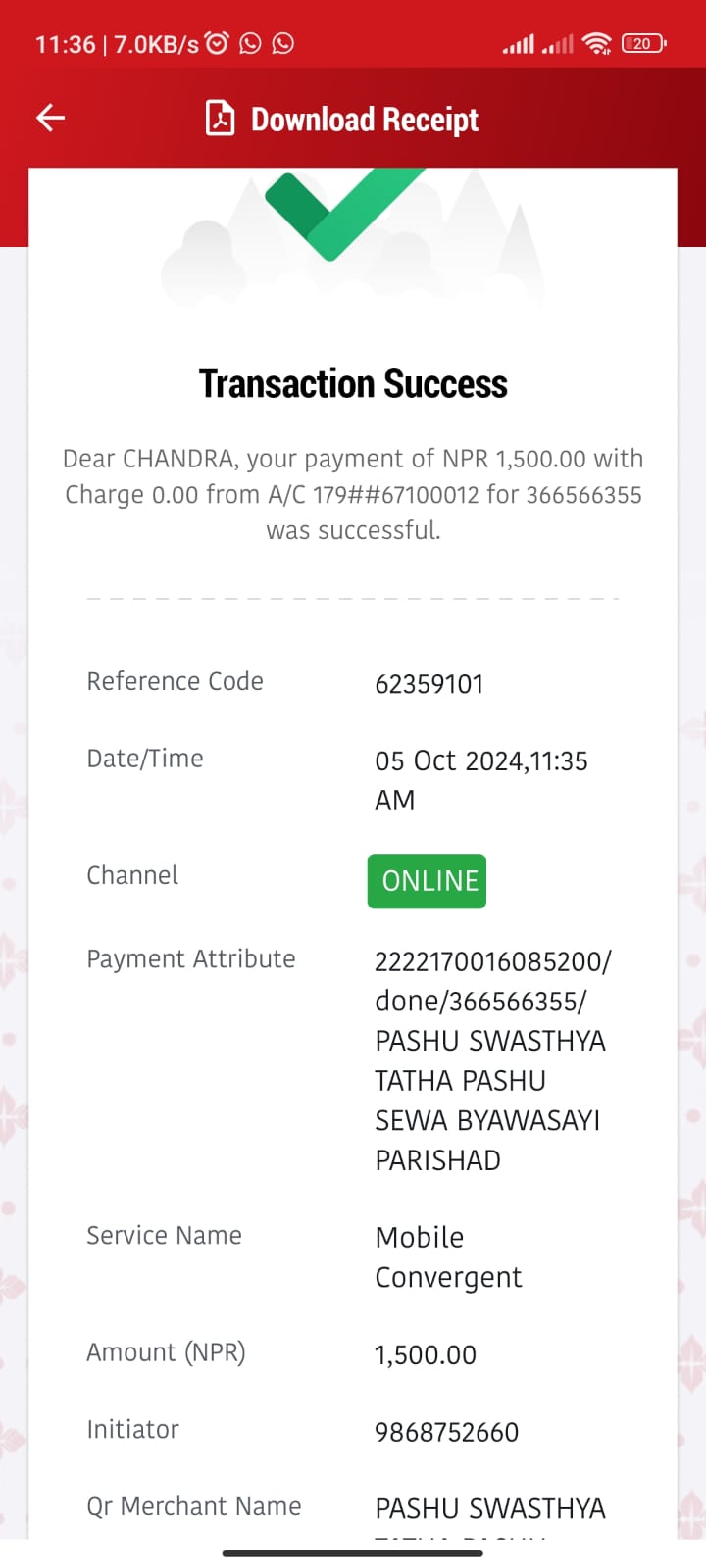Viewport: 706px width, 1568px height.
Task: Click the green ONLINE channel badge
Action: (427, 881)
